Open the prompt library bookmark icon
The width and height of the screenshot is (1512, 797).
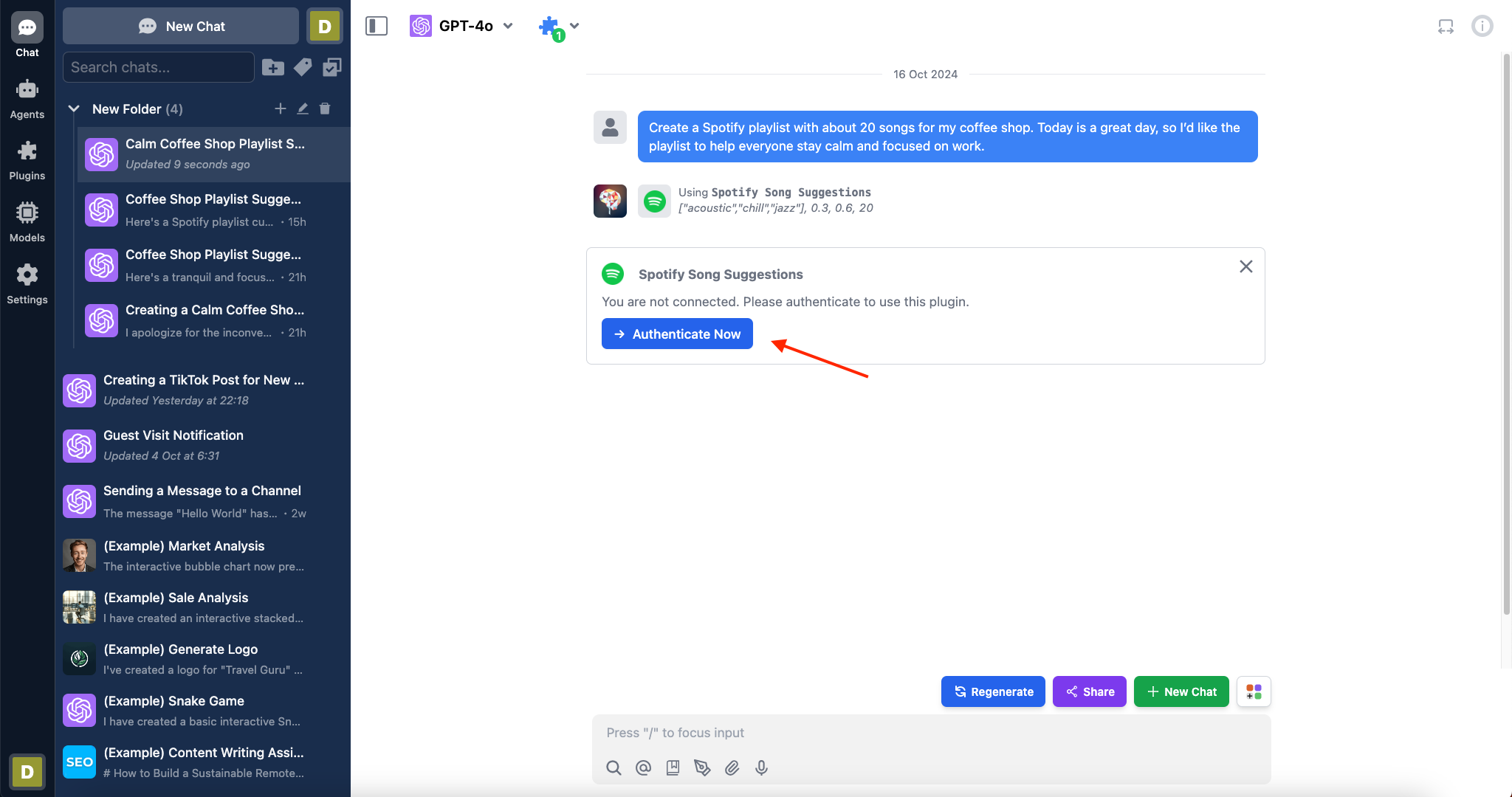[673, 768]
